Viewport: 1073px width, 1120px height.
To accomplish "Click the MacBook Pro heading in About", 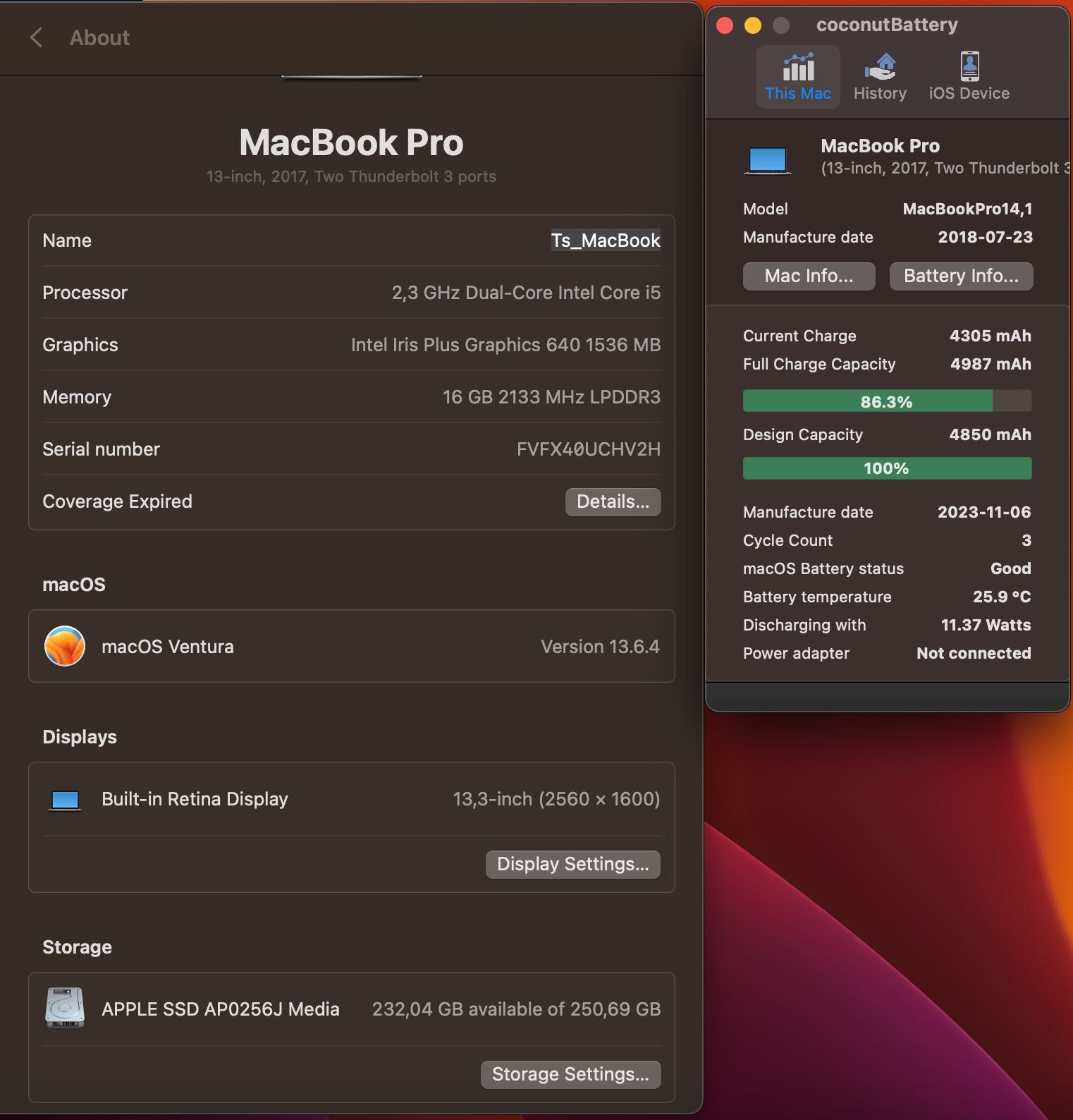I will (x=351, y=142).
